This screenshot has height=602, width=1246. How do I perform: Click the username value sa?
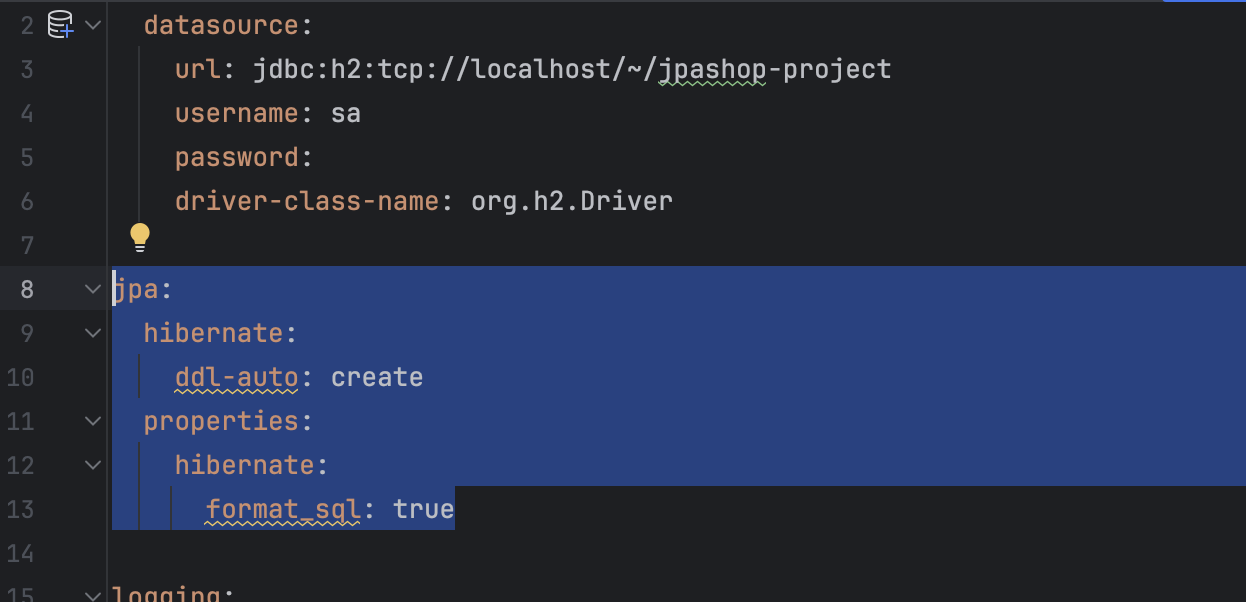pos(346,113)
